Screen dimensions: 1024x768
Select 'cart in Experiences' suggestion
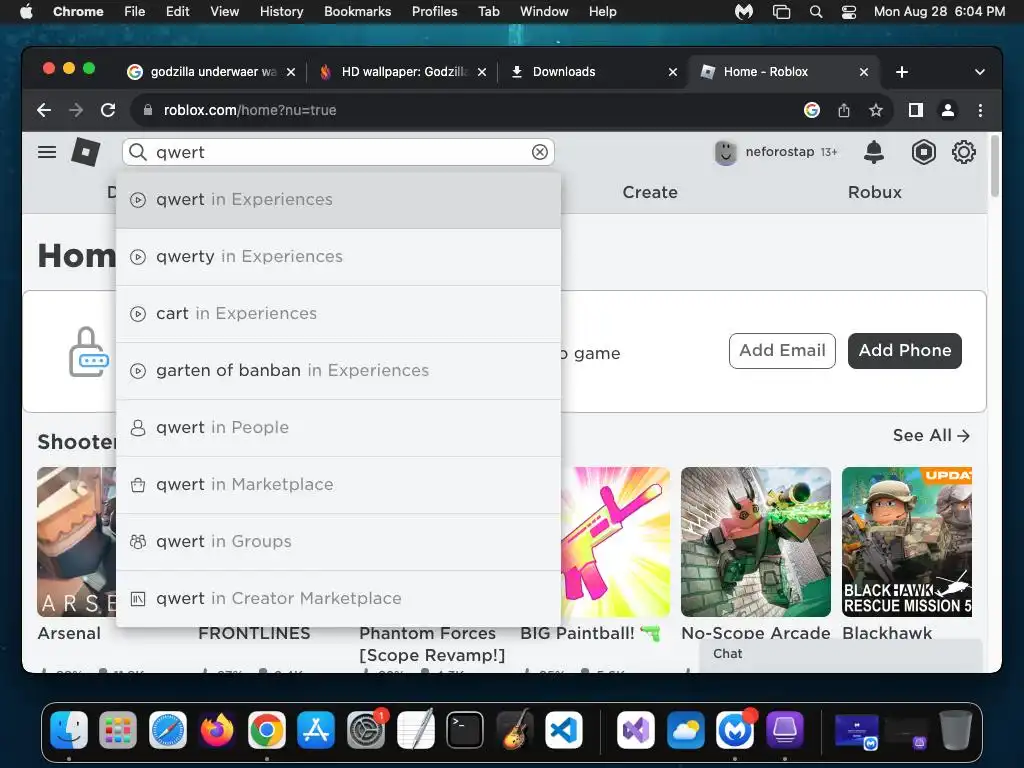click(338, 313)
